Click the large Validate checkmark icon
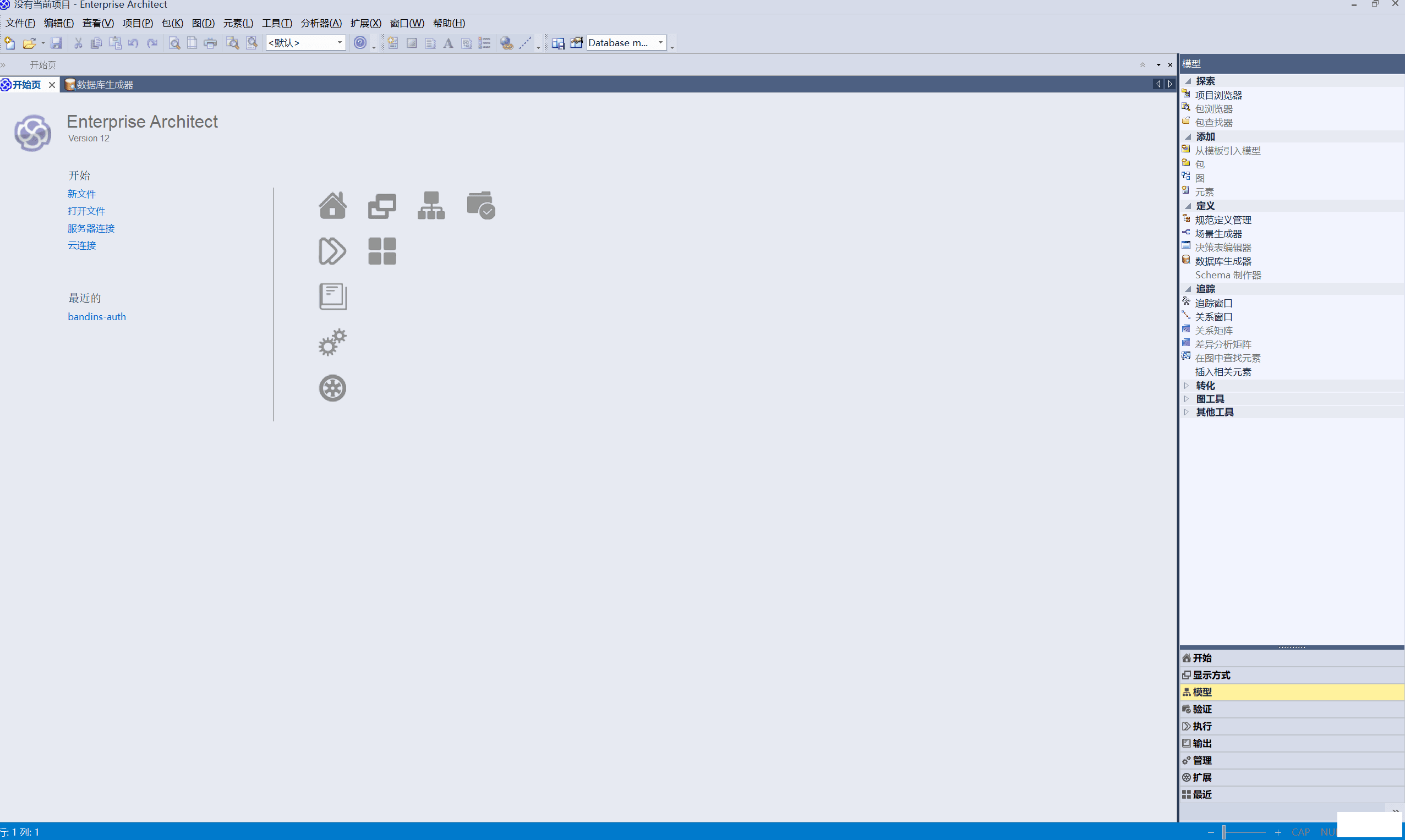 pos(481,205)
